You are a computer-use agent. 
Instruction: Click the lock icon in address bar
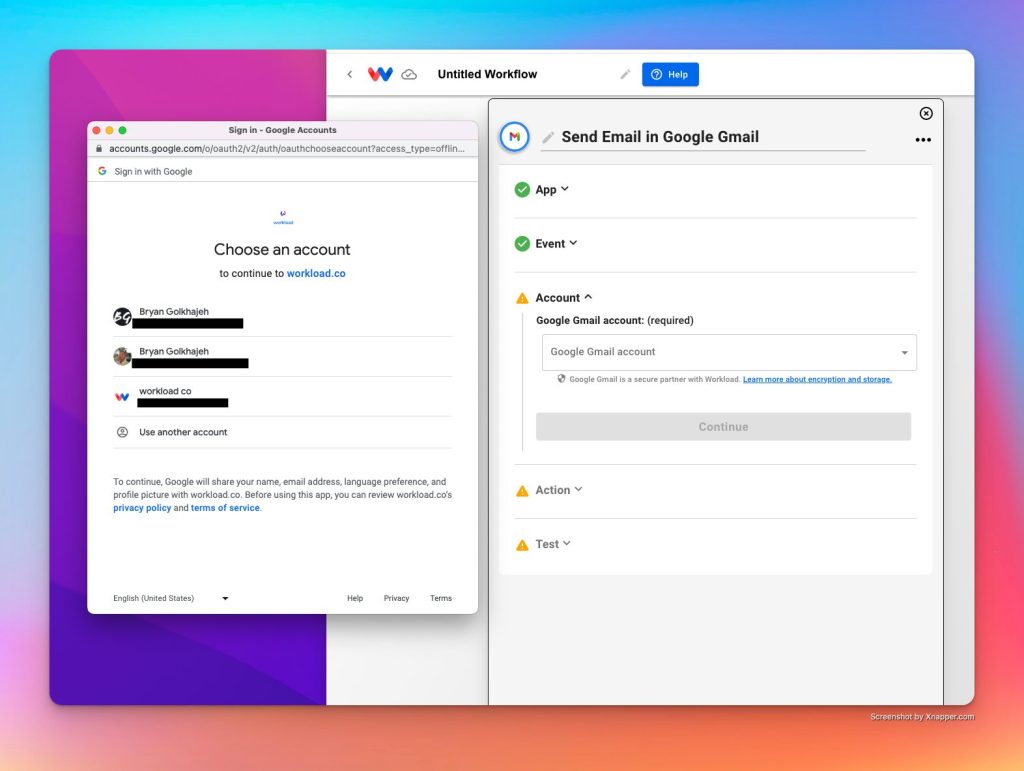pyautogui.click(x=99, y=149)
